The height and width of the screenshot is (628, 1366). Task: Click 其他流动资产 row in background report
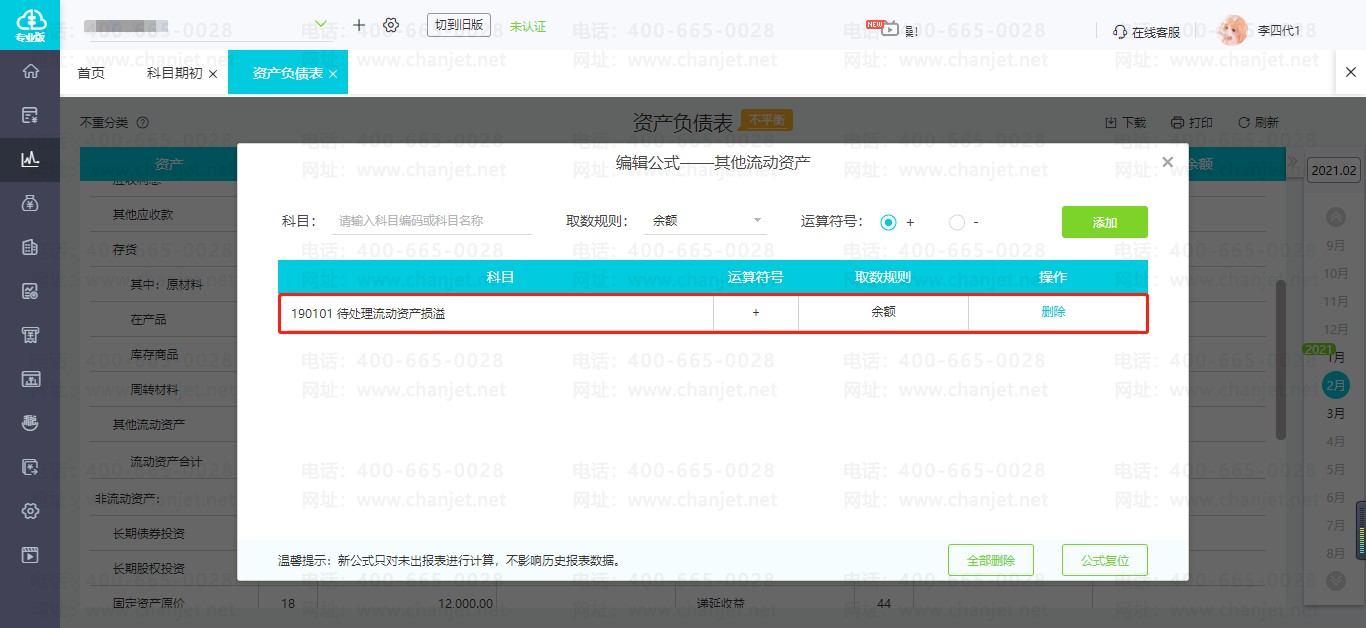(x=148, y=425)
